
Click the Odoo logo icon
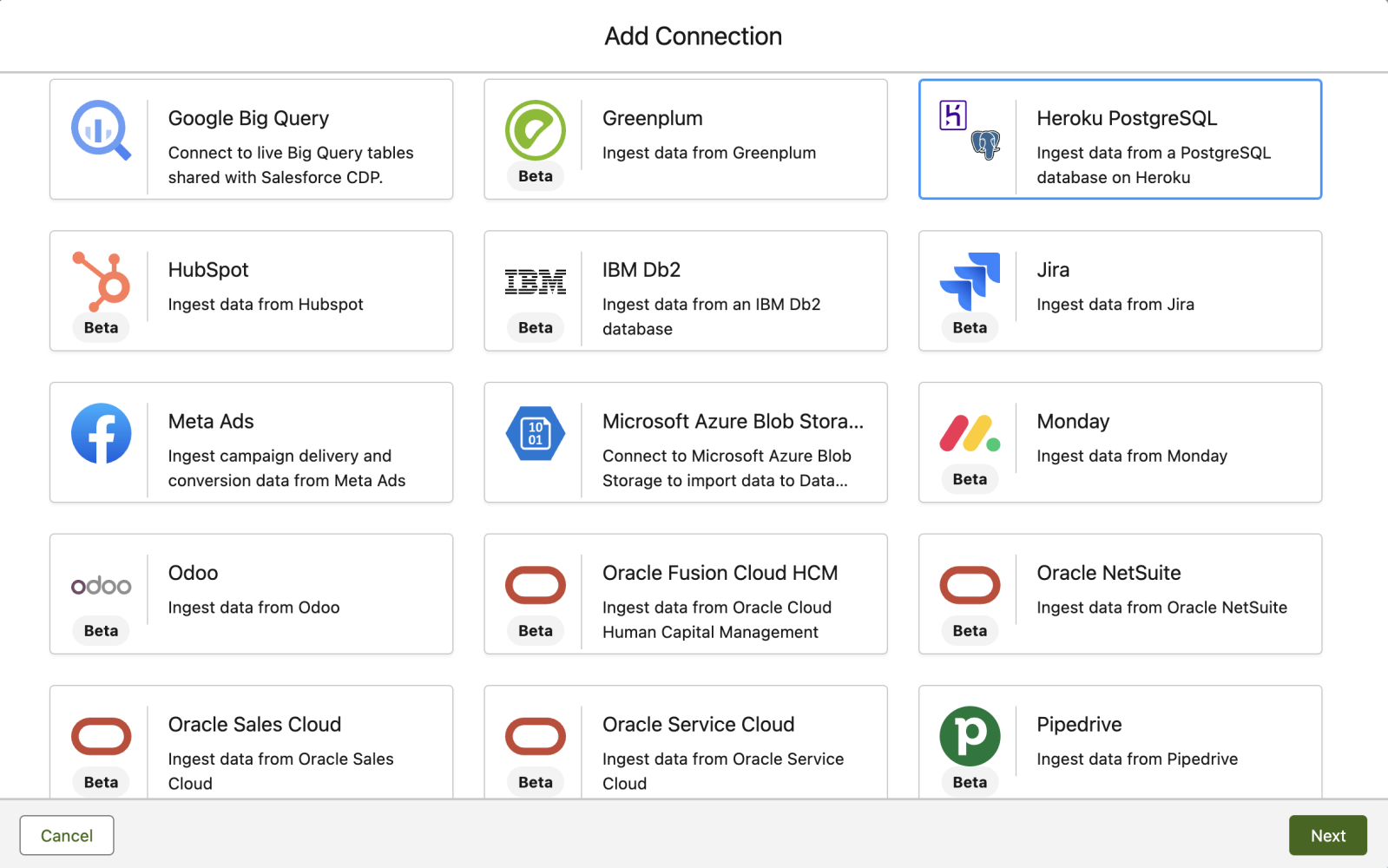point(101,586)
